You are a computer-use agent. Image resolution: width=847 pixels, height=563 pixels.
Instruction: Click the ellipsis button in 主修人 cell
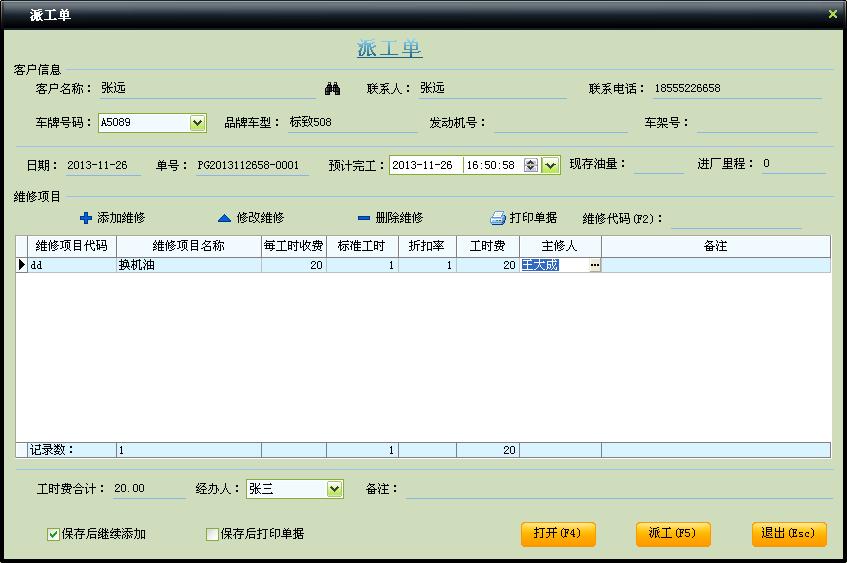[x=595, y=265]
